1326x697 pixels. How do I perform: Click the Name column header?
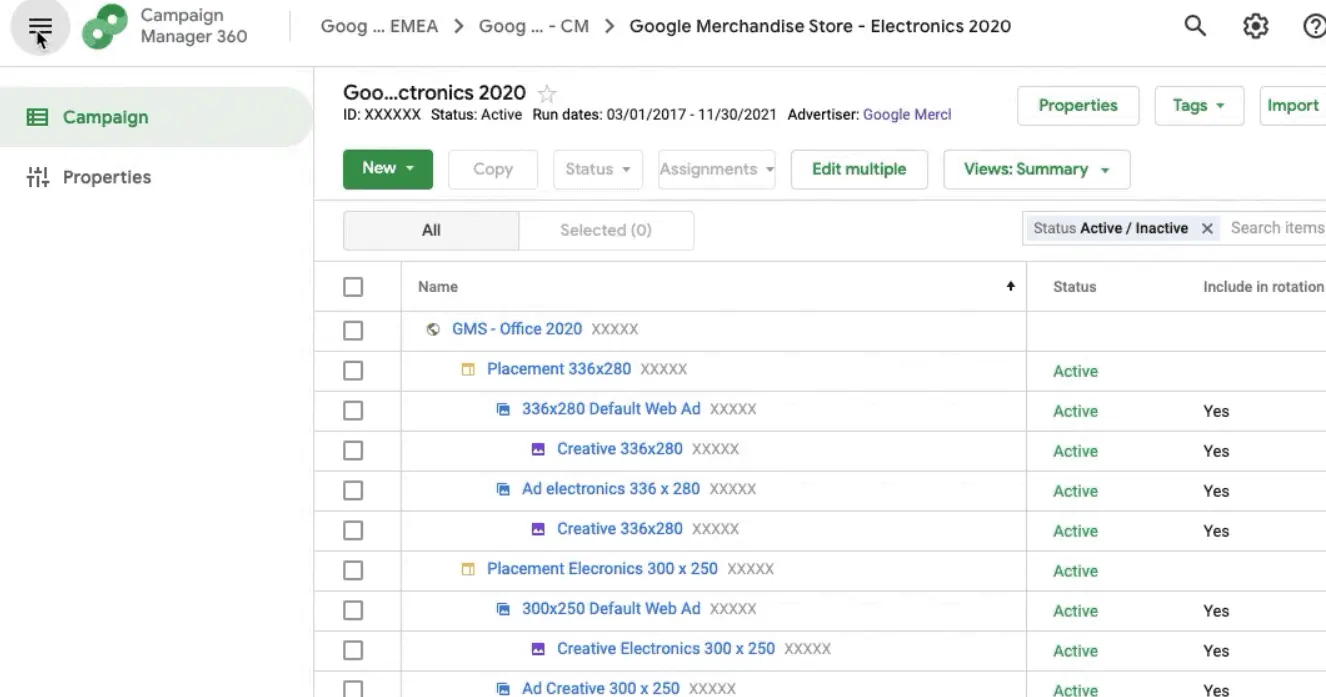pos(438,287)
